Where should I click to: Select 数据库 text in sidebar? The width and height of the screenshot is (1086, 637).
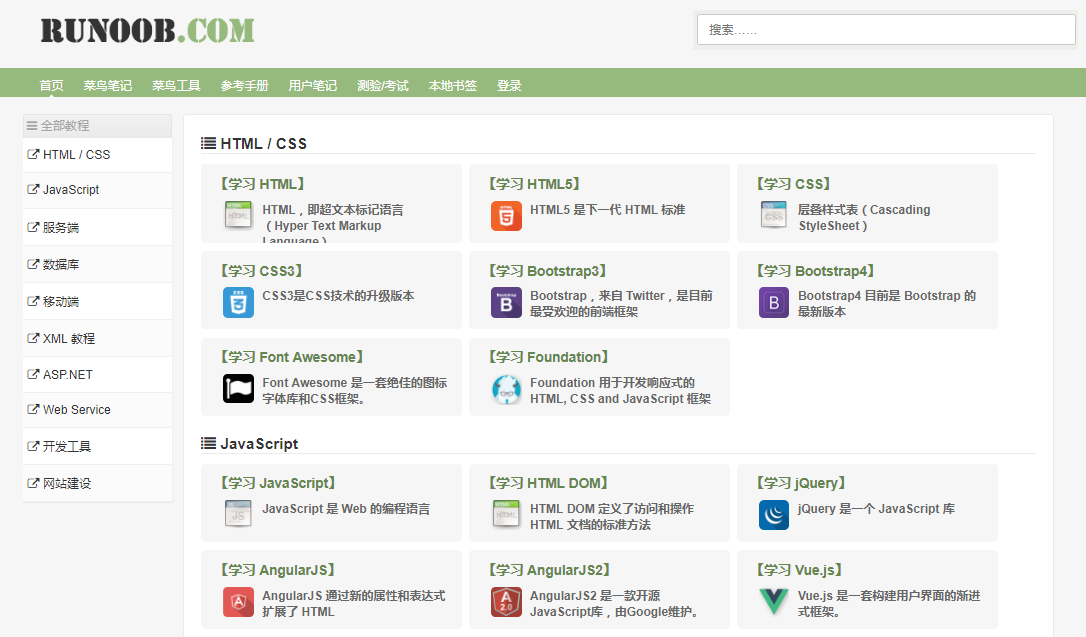coord(61,264)
